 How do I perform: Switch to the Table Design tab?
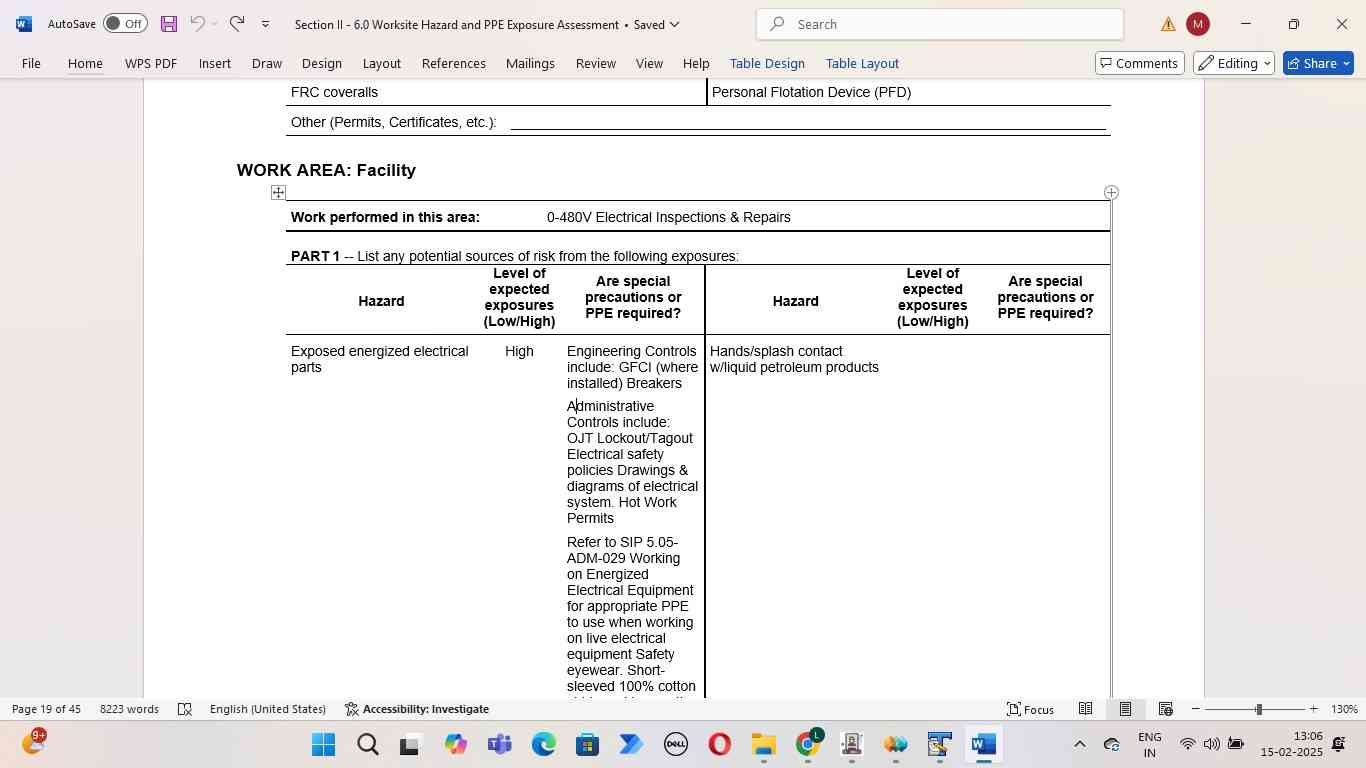(767, 63)
